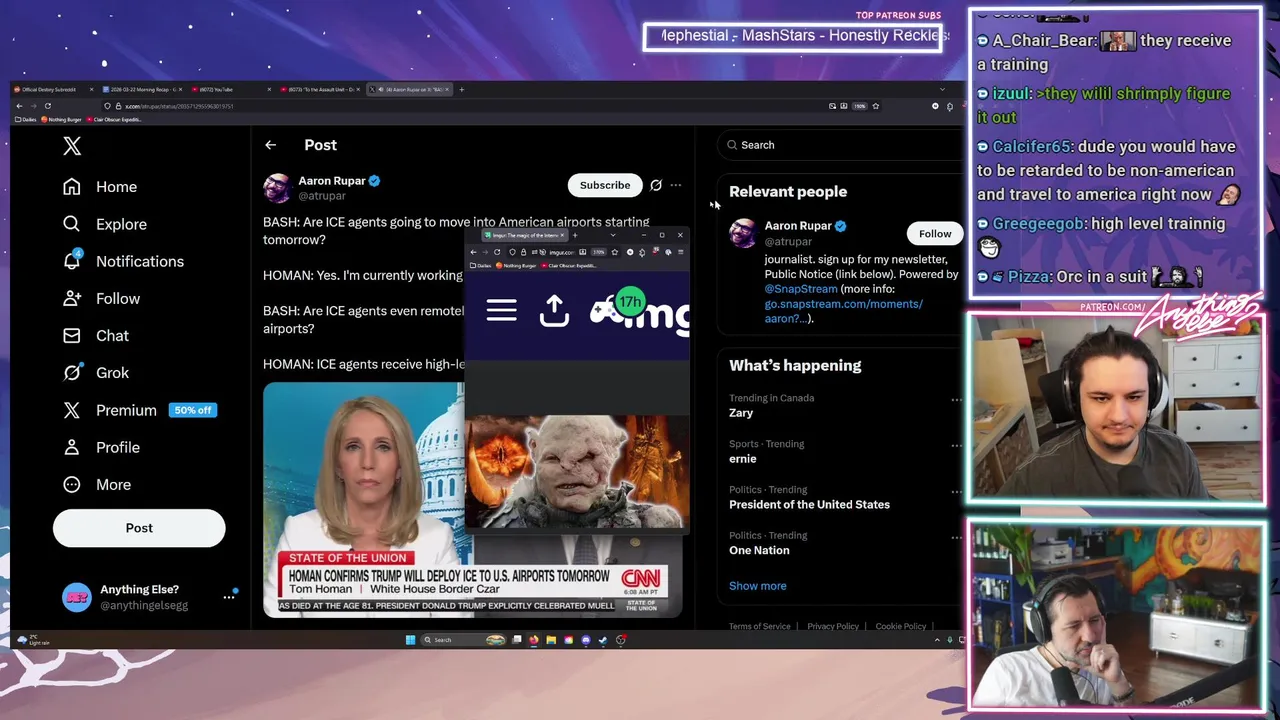The width and height of the screenshot is (1280, 720).
Task: Click Show more under What's happening
Action: coord(758,586)
